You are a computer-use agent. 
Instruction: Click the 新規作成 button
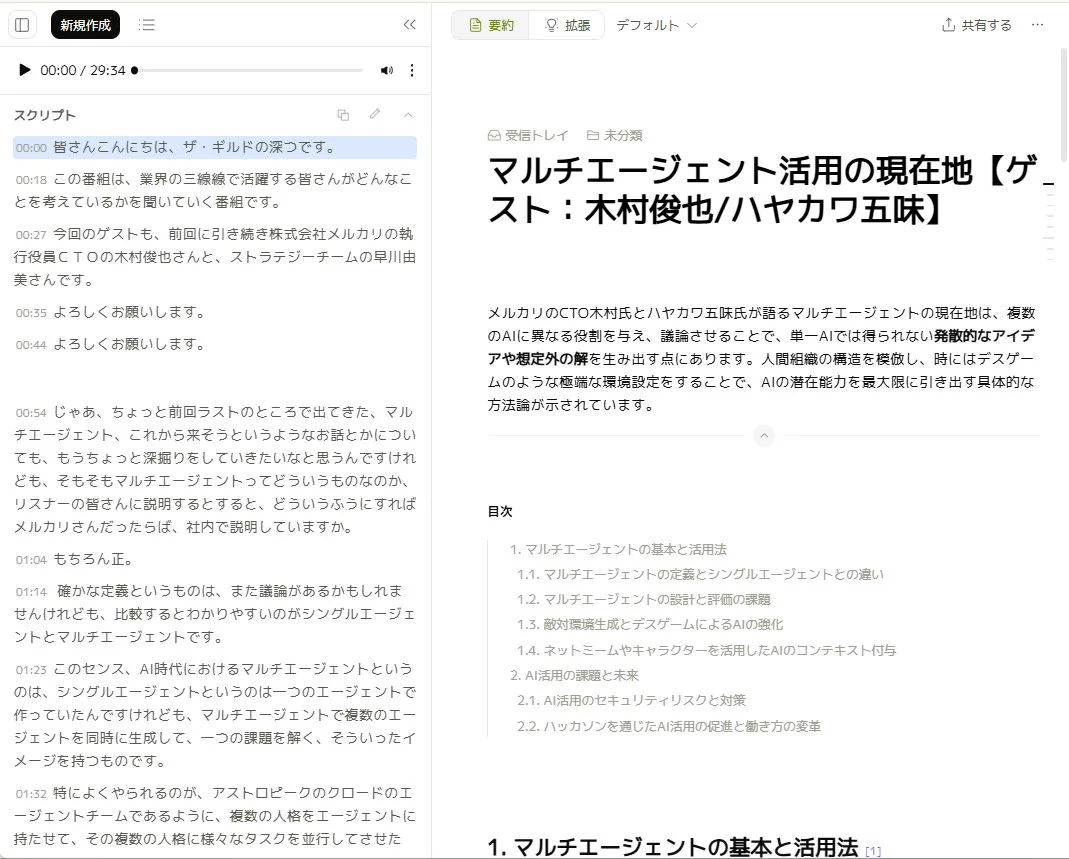[85, 25]
